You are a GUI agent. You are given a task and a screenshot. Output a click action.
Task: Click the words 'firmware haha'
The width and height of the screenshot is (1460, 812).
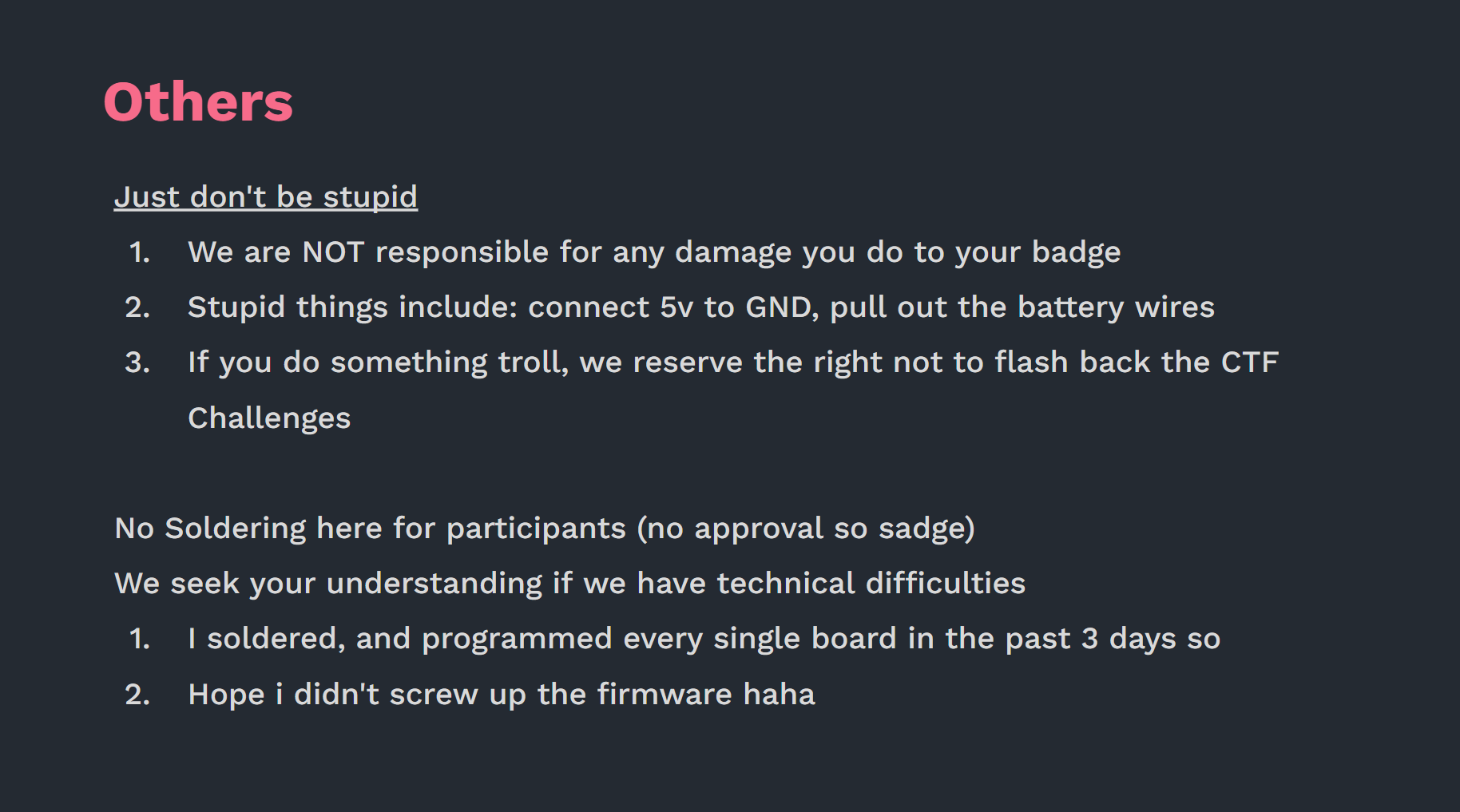[706, 695]
